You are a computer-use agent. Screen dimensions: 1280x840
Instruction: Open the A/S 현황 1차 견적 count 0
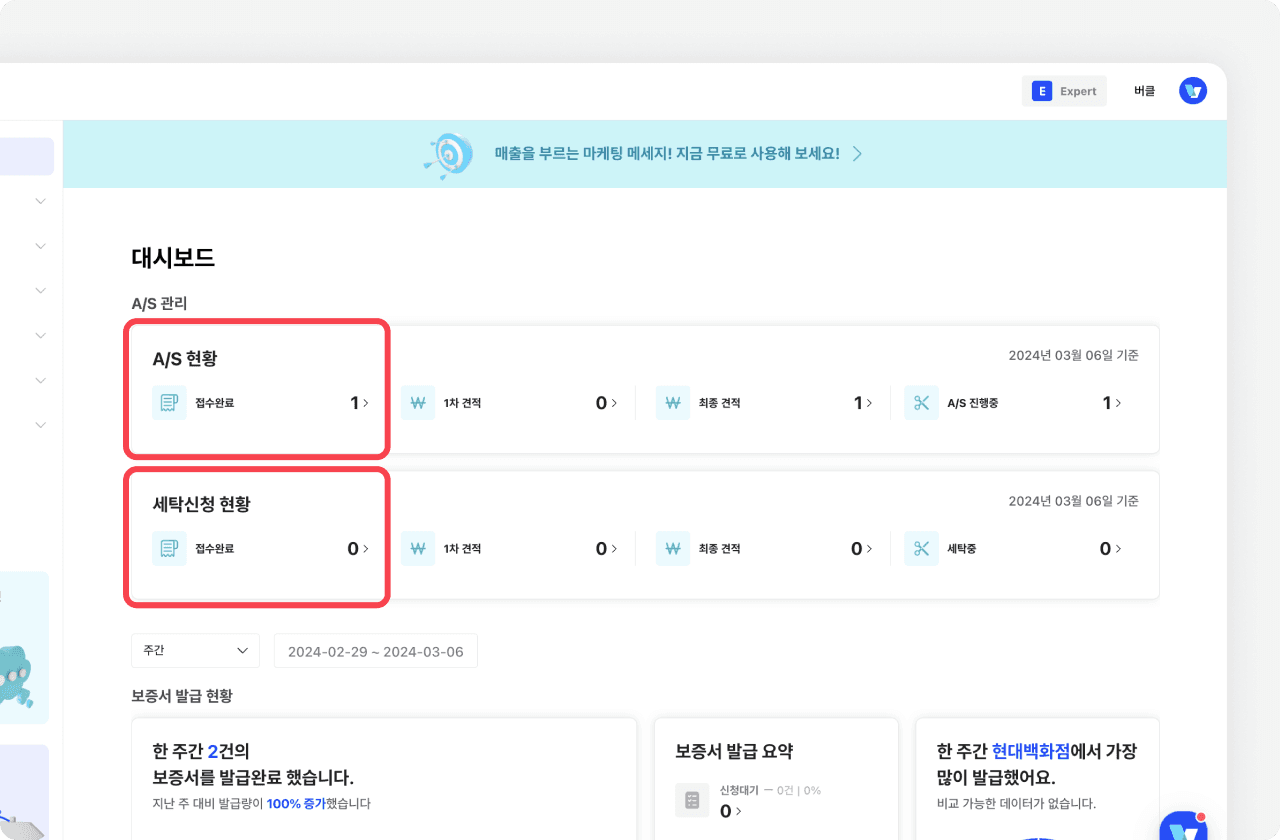pyautogui.click(x=607, y=403)
